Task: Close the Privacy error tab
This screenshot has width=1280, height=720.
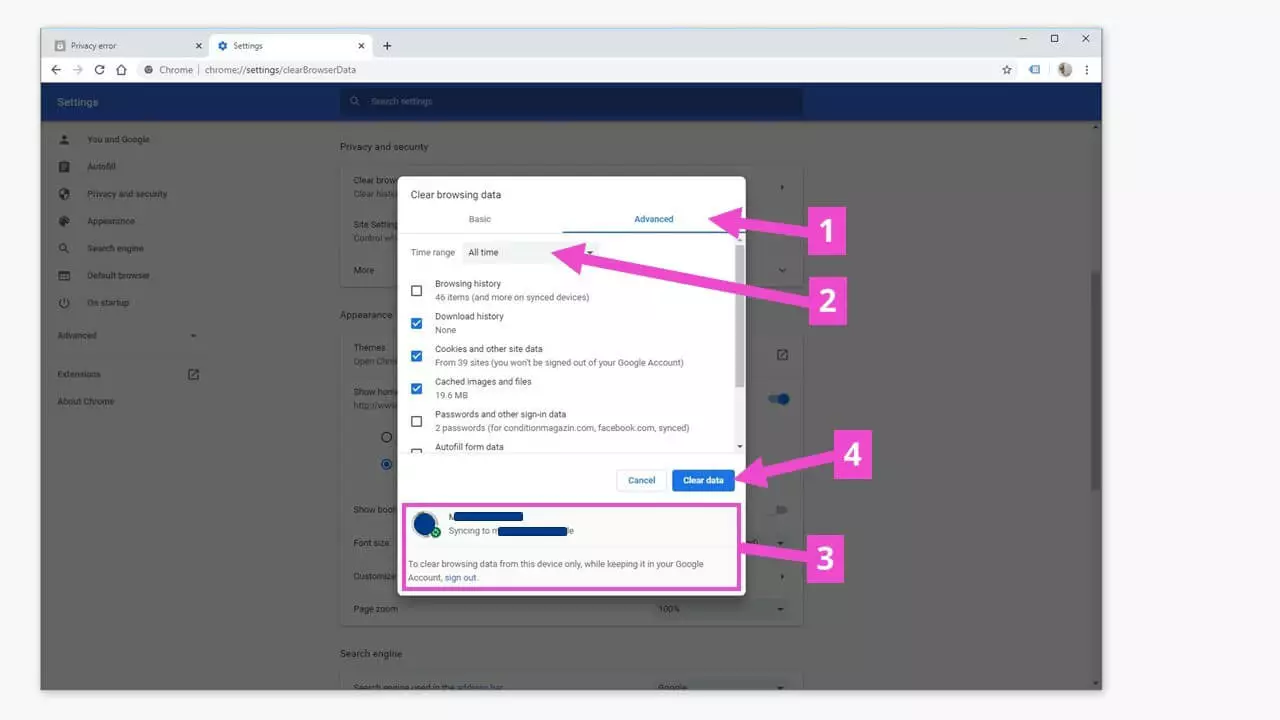Action: [198, 46]
